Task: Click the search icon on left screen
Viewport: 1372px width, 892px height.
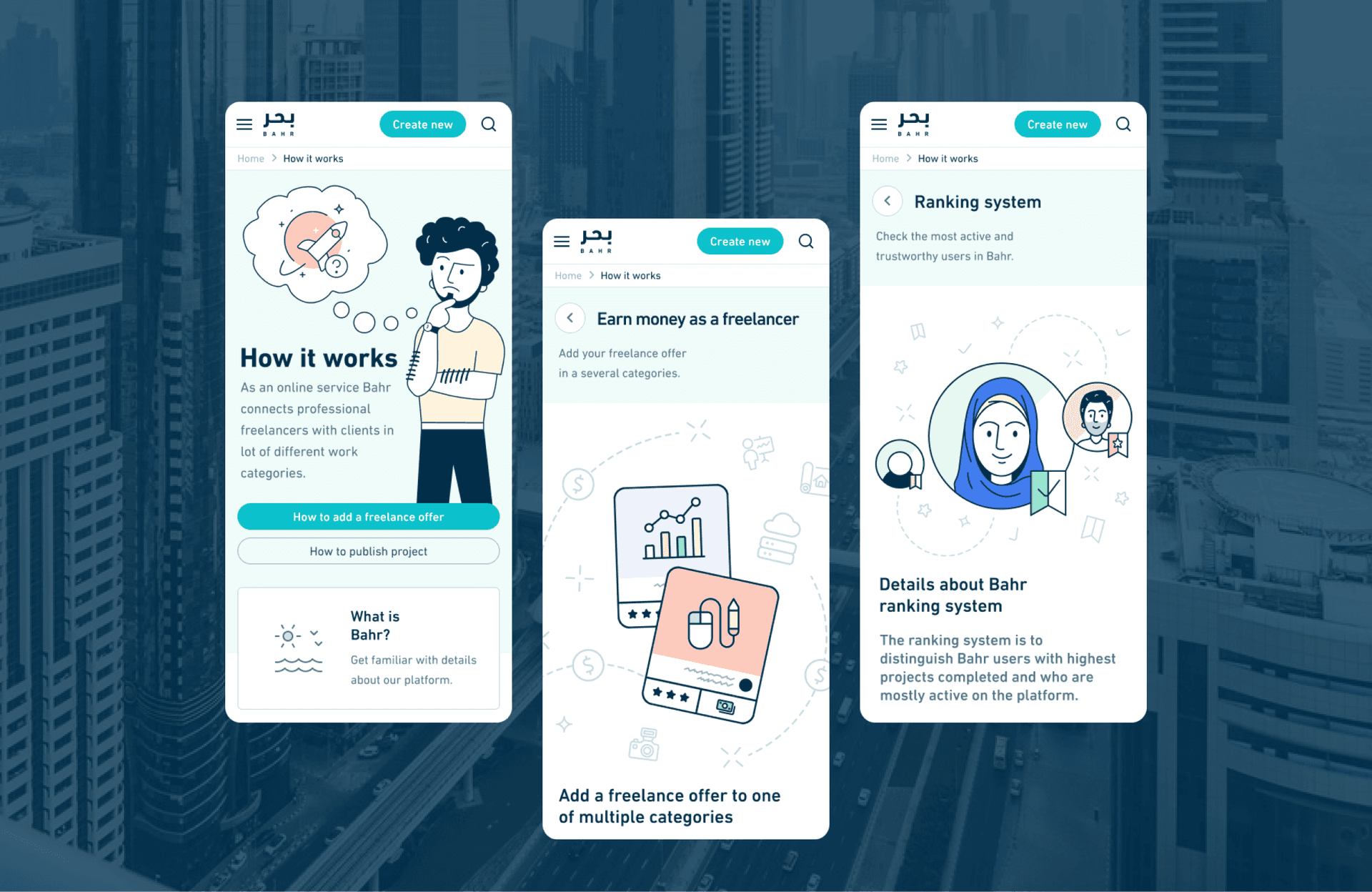Action: pos(489,124)
